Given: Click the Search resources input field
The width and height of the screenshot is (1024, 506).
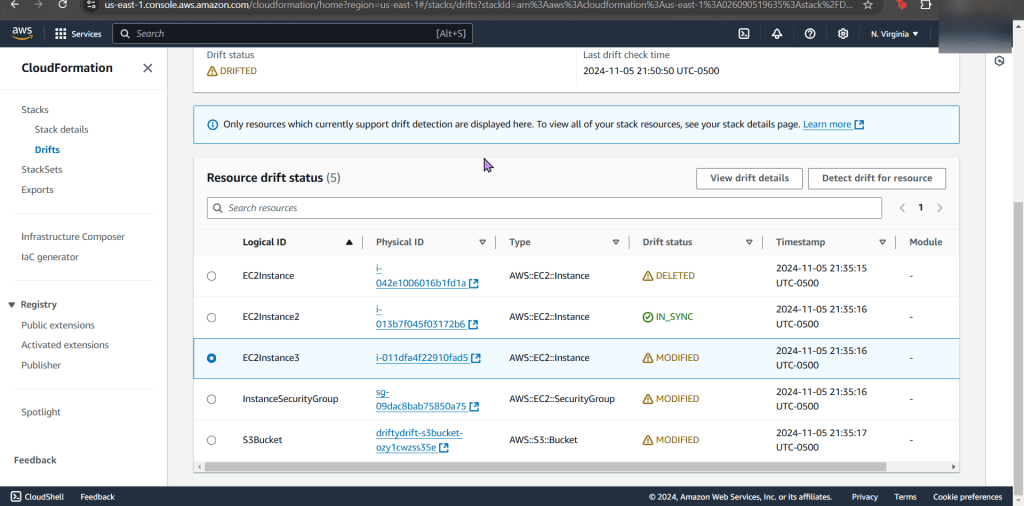Looking at the screenshot, I should pyautogui.click(x=544, y=208).
